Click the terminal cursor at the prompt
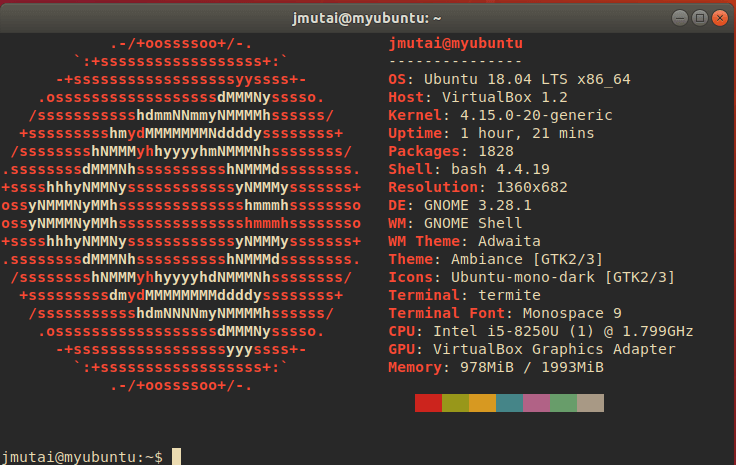Screen dimensions: 736x465 [x=176, y=457]
